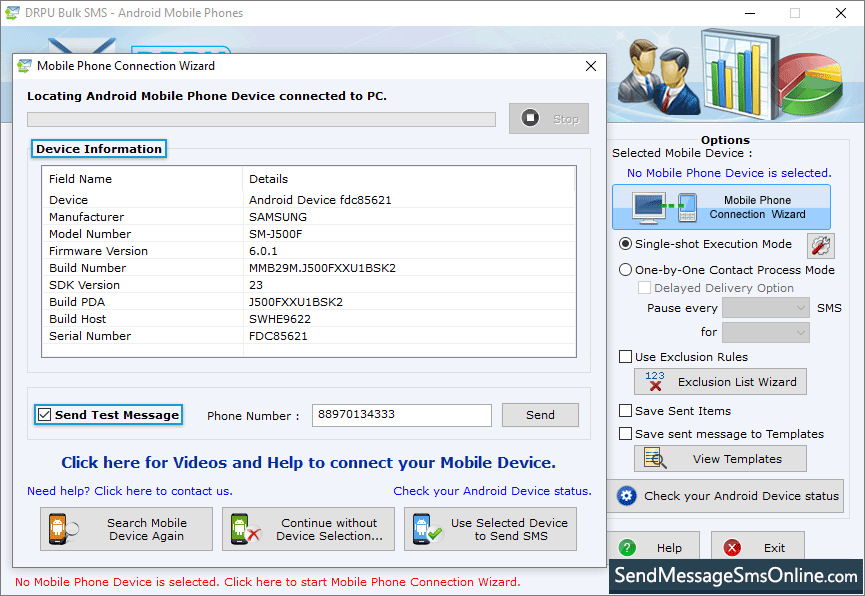This screenshot has width=865, height=596.
Task: Click Use Selected Device to Send SMS label
Action: (x=510, y=529)
